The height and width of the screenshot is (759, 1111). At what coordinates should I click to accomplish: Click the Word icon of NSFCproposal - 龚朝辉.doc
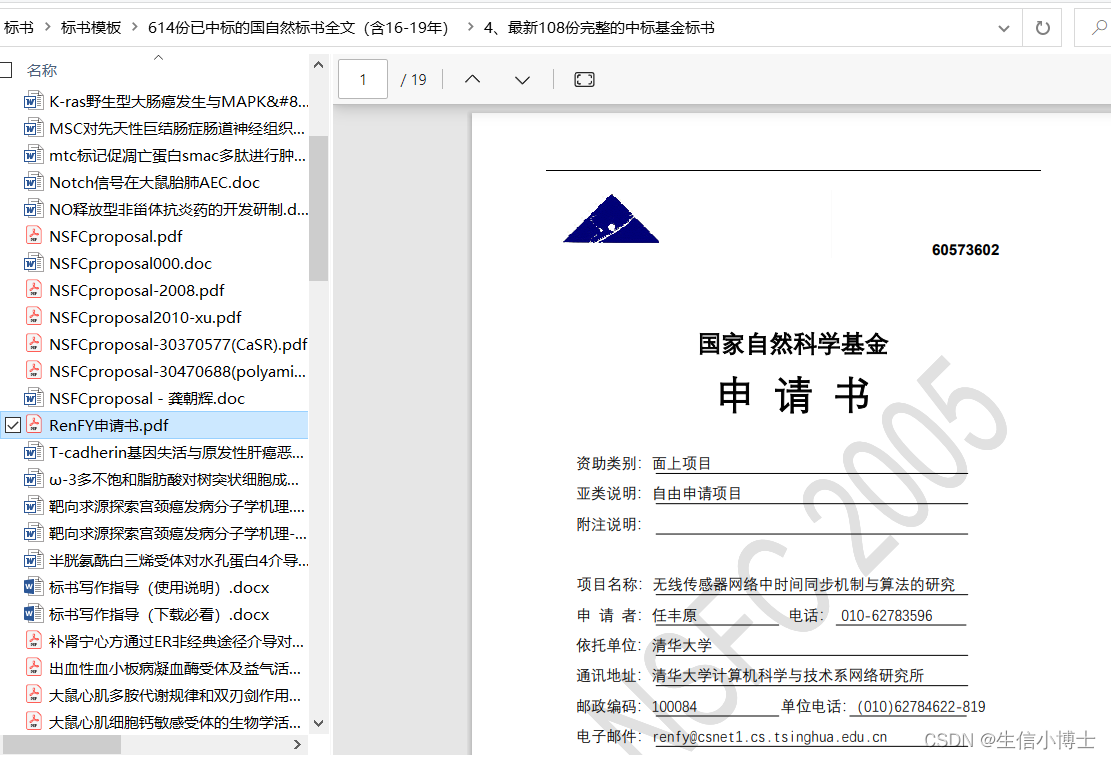point(33,398)
